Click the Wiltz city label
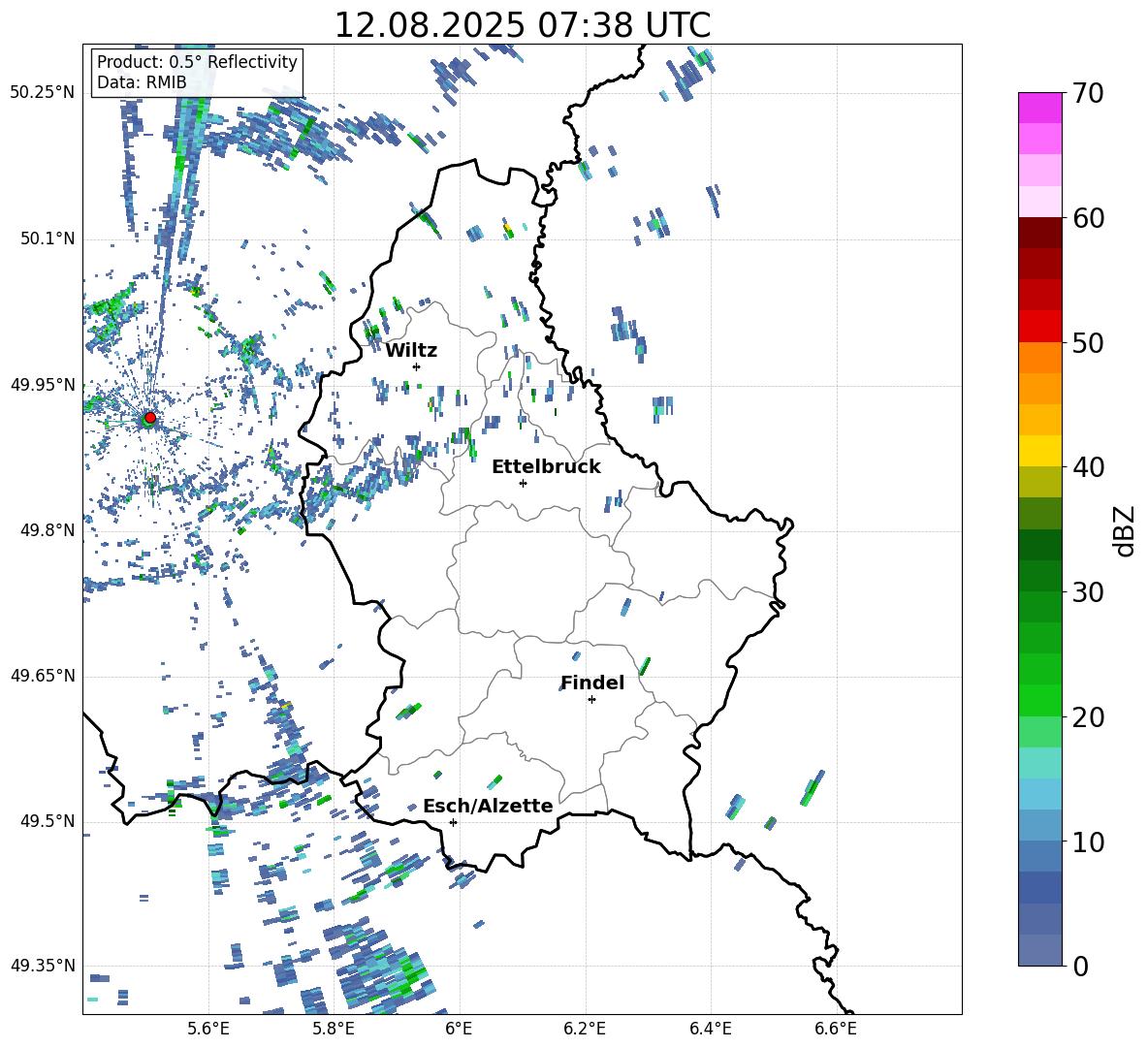The width and height of the screenshot is (1148, 1048). pyautogui.click(x=411, y=351)
